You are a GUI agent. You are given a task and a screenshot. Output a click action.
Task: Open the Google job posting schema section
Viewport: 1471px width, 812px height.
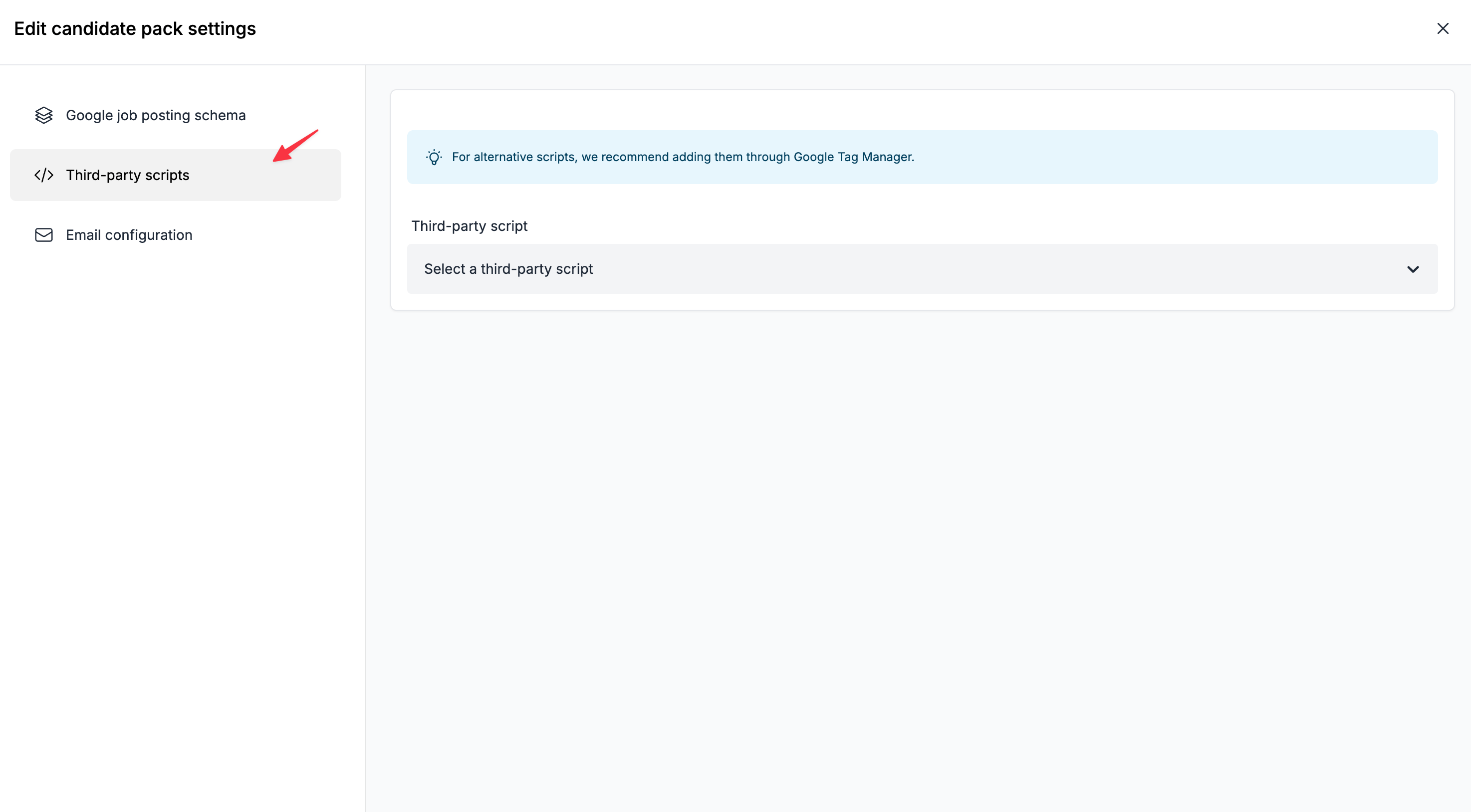pyautogui.click(x=155, y=115)
